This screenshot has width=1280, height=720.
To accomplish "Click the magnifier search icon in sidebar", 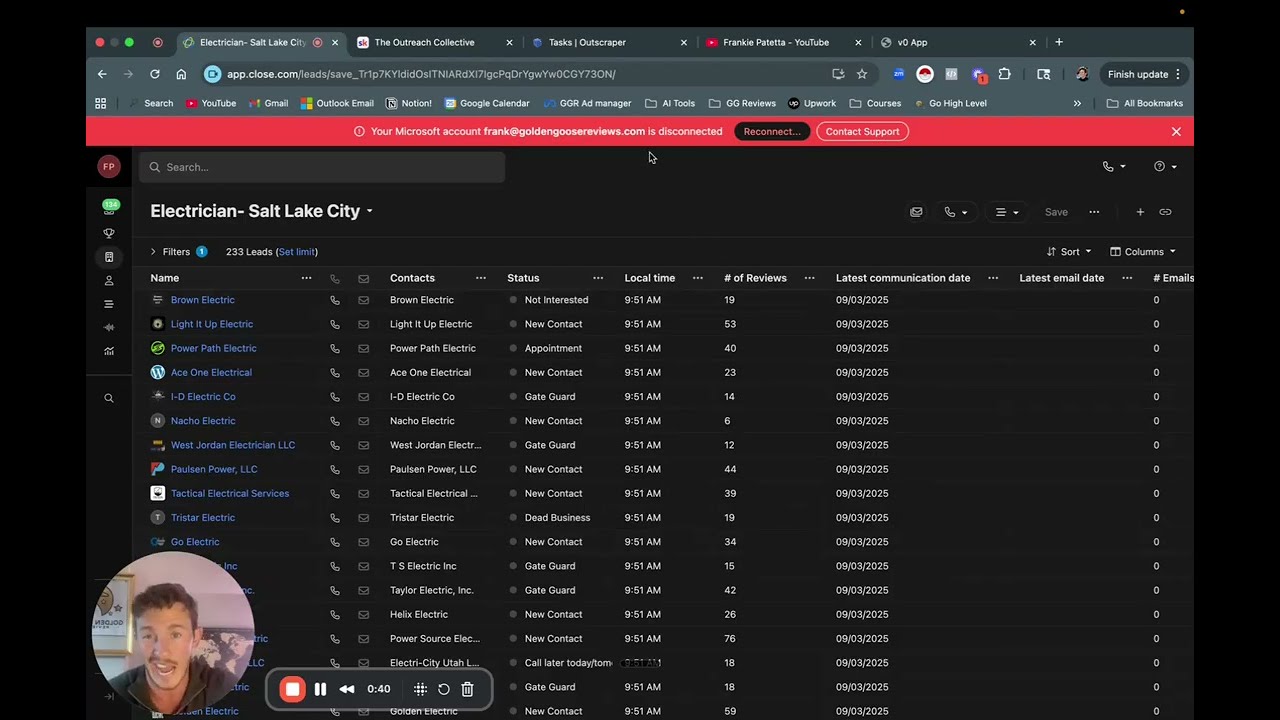I will (x=109, y=398).
